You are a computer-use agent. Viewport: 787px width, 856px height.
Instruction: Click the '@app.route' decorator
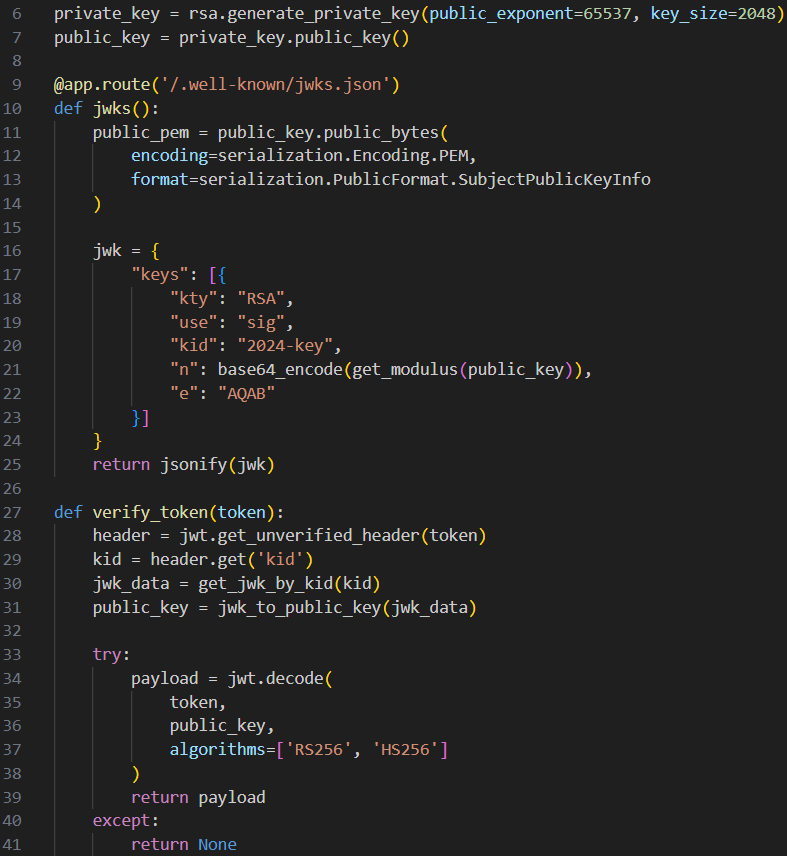point(102,85)
